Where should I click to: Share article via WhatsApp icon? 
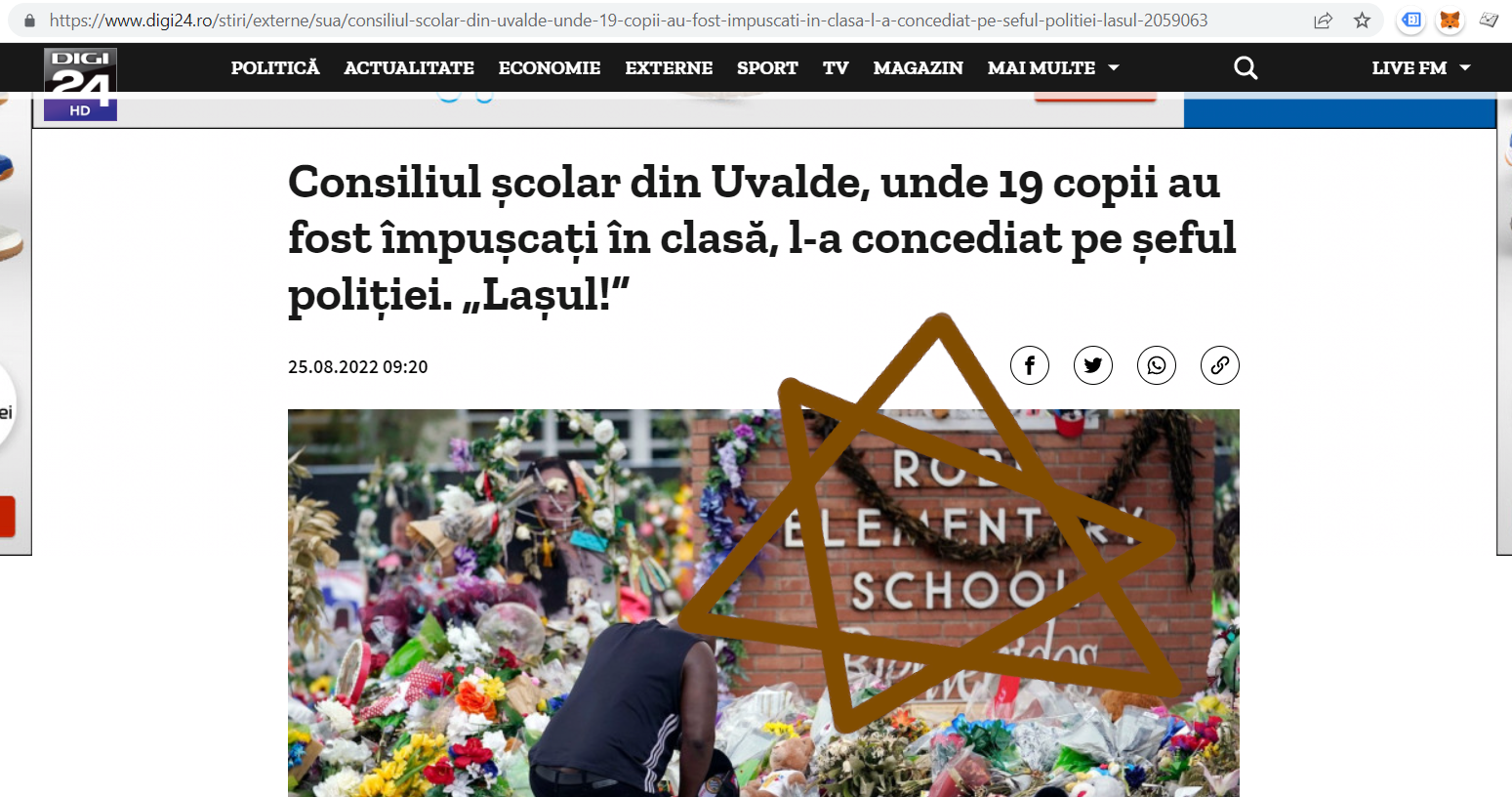tap(1157, 365)
